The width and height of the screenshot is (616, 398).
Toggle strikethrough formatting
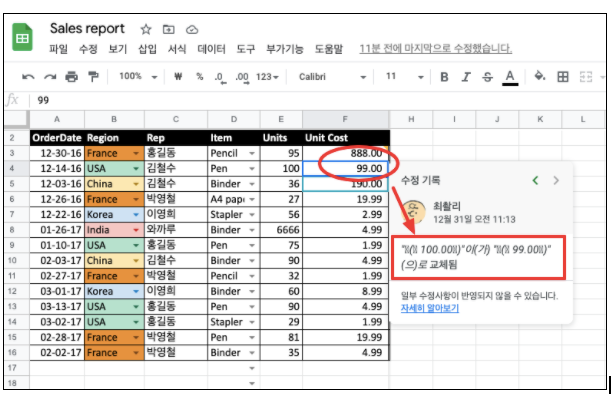[x=488, y=77]
